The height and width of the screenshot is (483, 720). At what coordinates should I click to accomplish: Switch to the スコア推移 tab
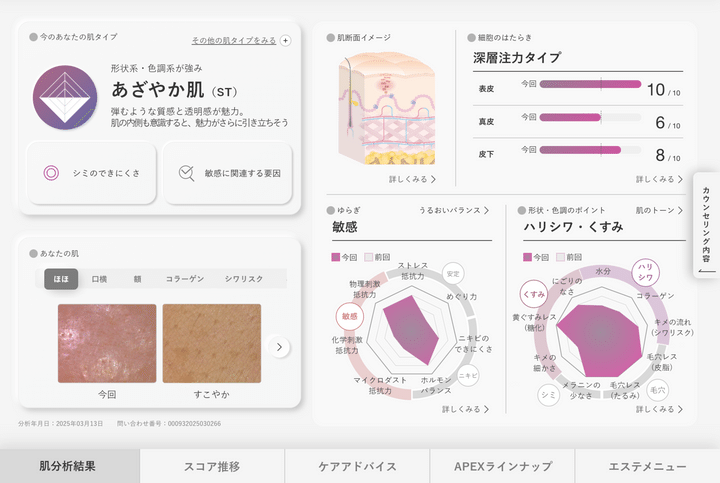pyautogui.click(x=212, y=466)
